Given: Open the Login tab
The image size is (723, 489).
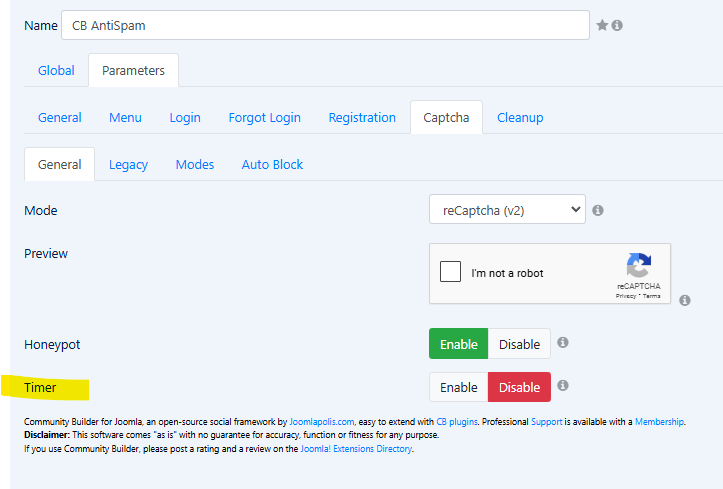Looking at the screenshot, I should tap(185, 118).
